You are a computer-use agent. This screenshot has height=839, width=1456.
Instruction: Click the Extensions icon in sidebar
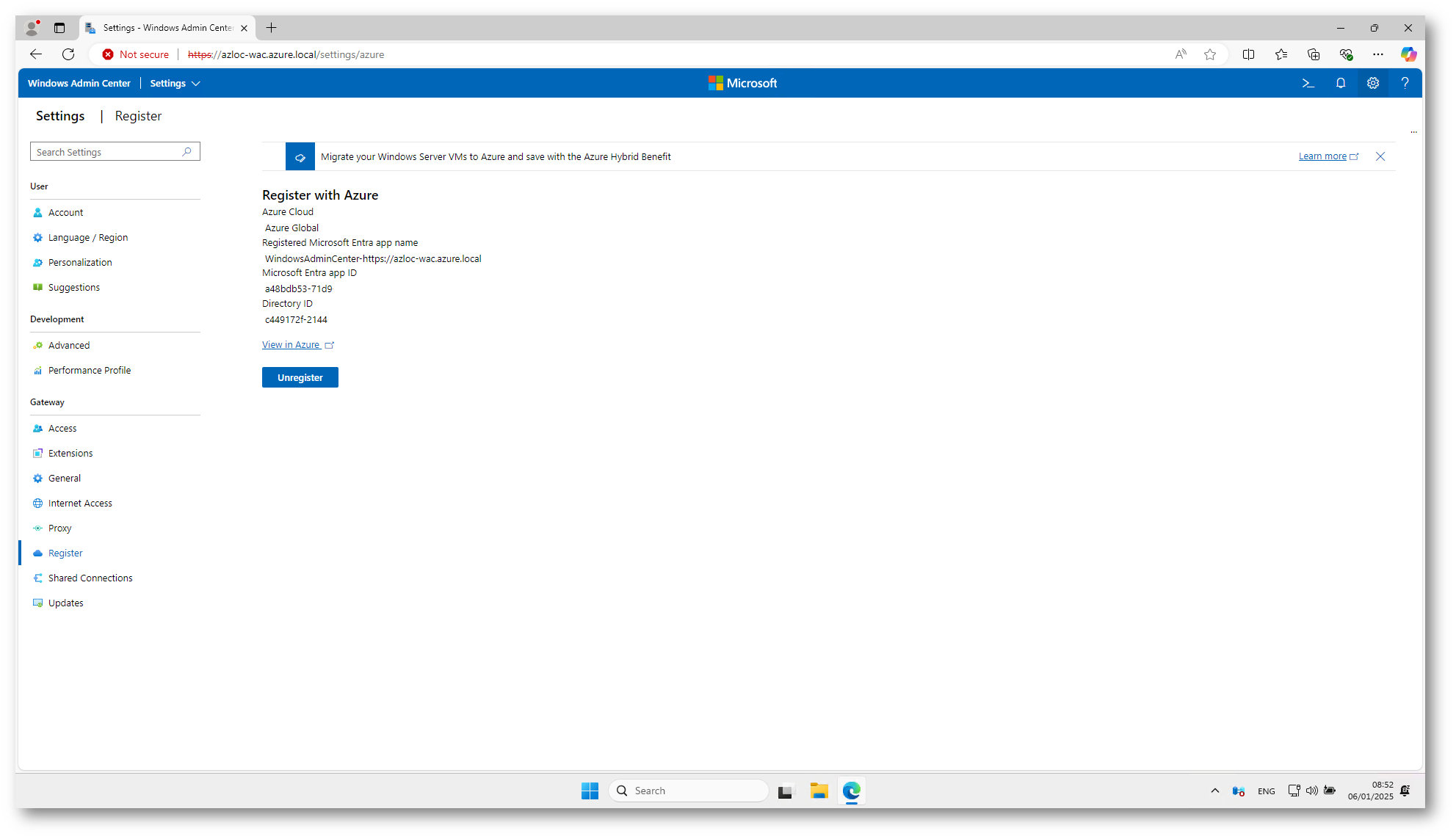tap(37, 454)
